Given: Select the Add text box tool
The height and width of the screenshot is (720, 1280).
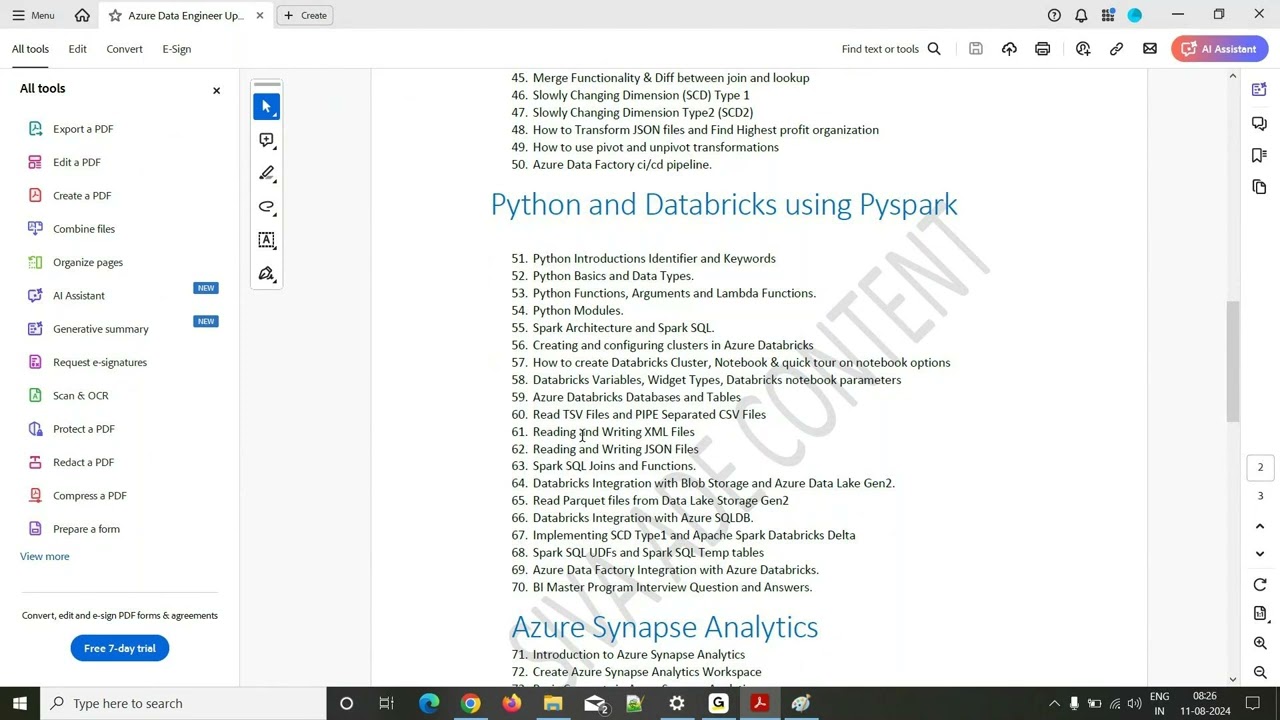Looking at the screenshot, I should coord(266,240).
